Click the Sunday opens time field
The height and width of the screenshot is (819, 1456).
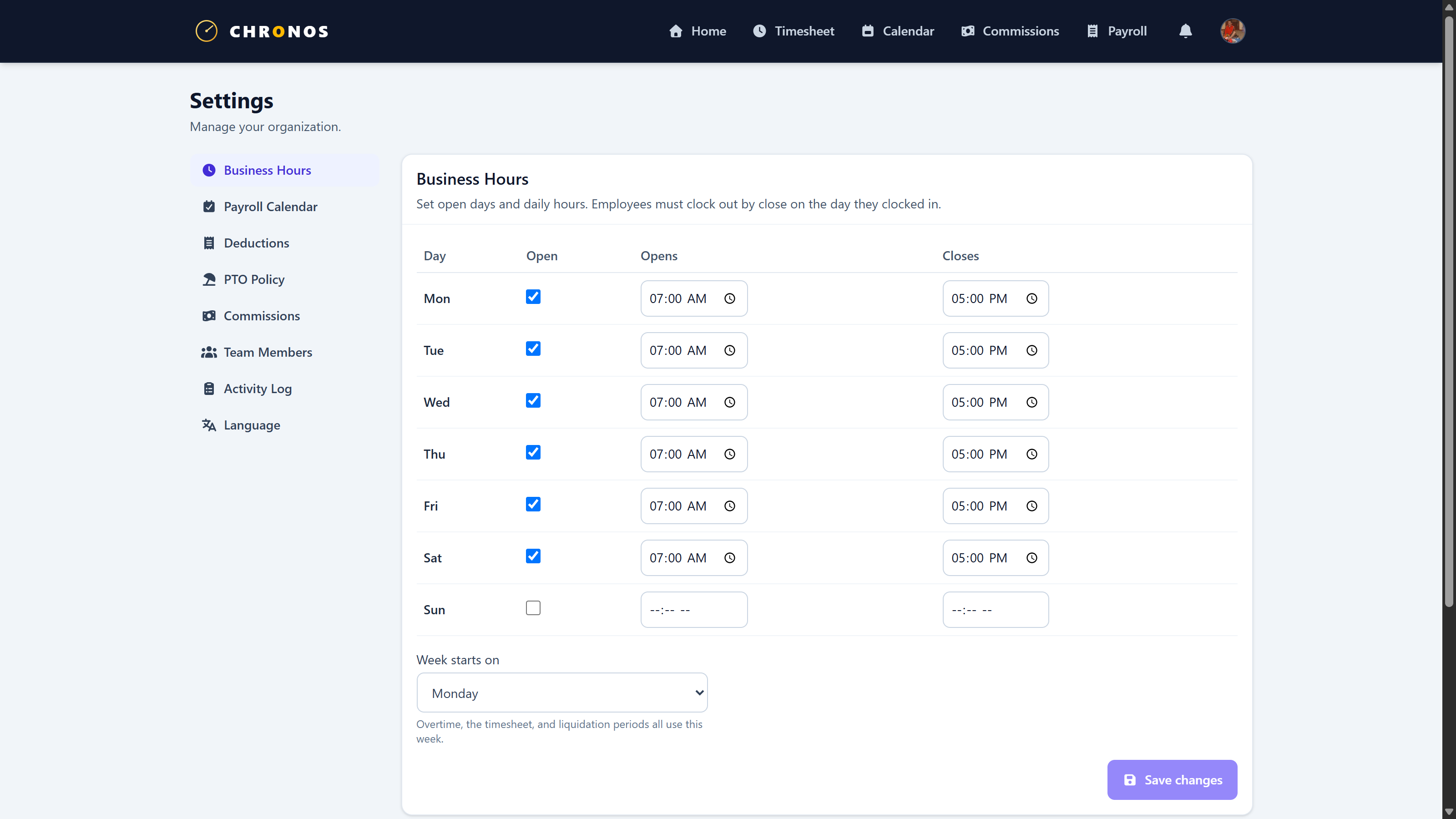tap(694, 610)
